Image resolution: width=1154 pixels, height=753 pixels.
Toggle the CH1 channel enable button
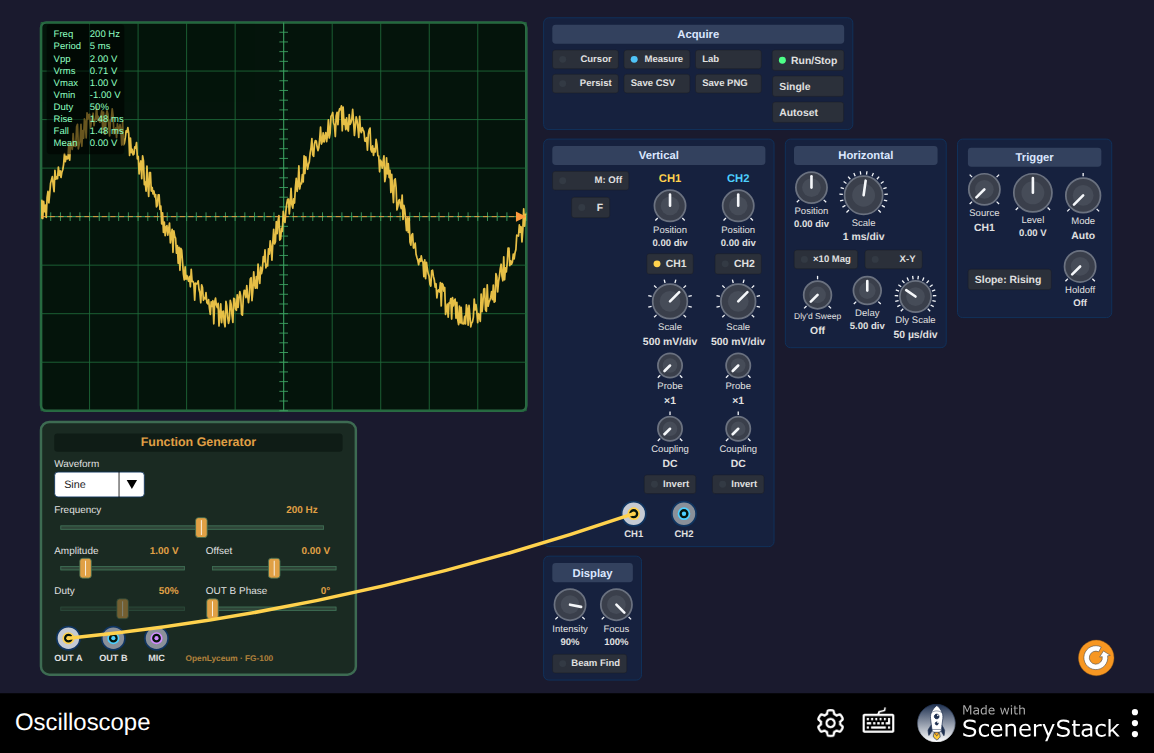(669, 264)
